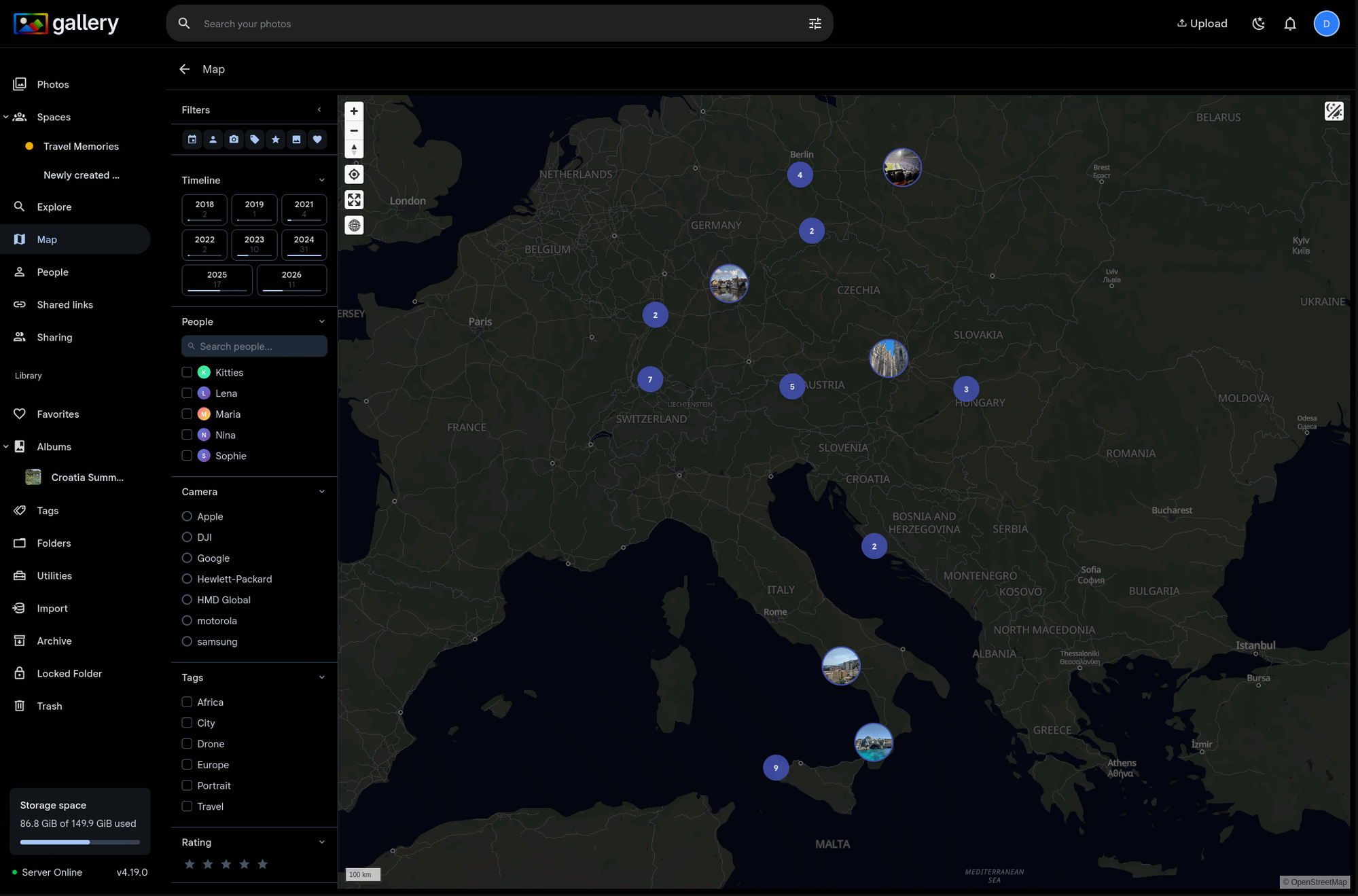This screenshot has width=1358, height=896.
Task: Check the Maria people filter checkbox
Action: point(187,414)
